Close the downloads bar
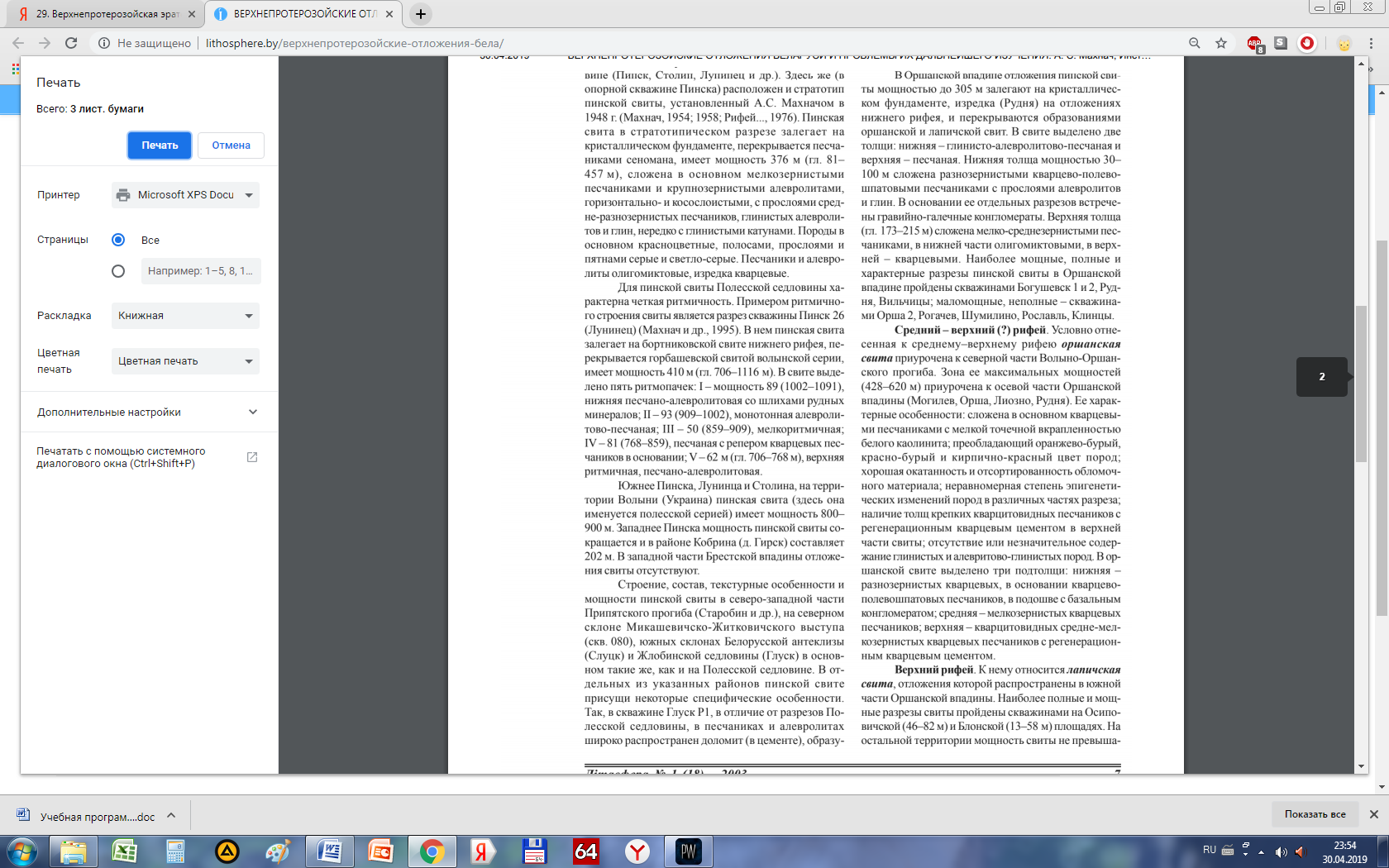The width and height of the screenshot is (1389, 868). 1374,814
